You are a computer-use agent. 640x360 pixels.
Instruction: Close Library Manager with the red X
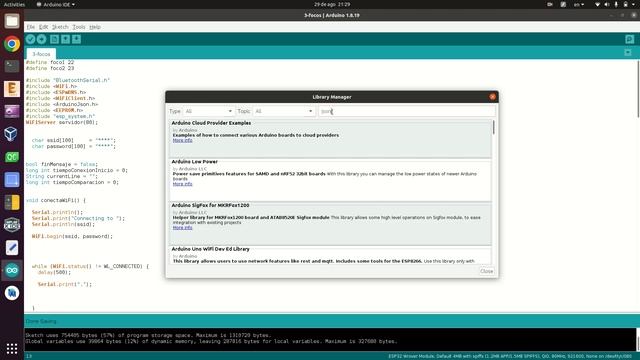click(x=492, y=97)
